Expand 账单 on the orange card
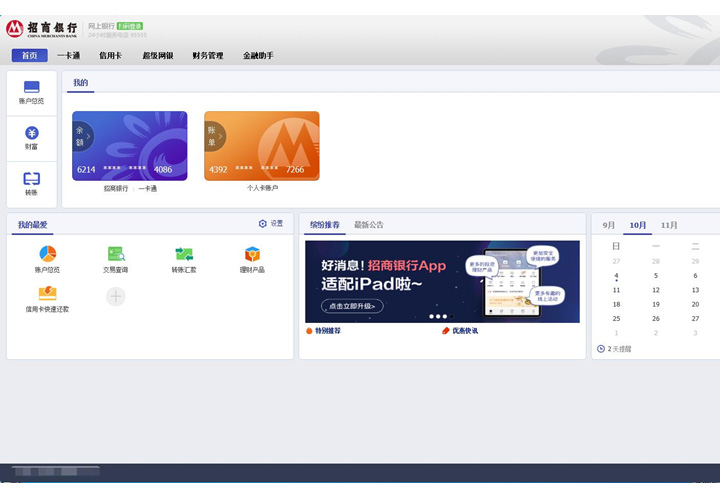Viewport: 720px width, 502px height. (x=215, y=136)
